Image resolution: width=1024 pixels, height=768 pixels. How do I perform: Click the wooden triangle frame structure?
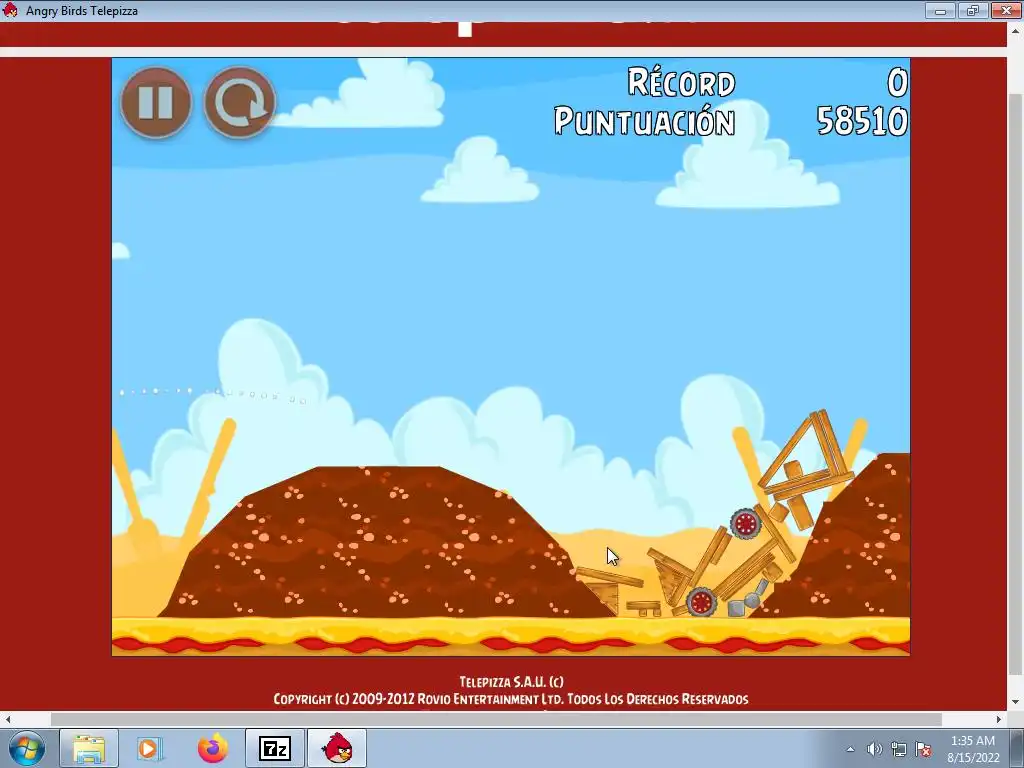click(806, 454)
